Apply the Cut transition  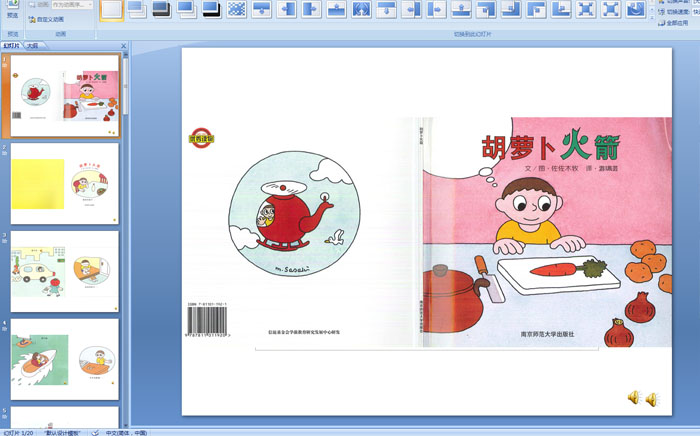point(187,9)
